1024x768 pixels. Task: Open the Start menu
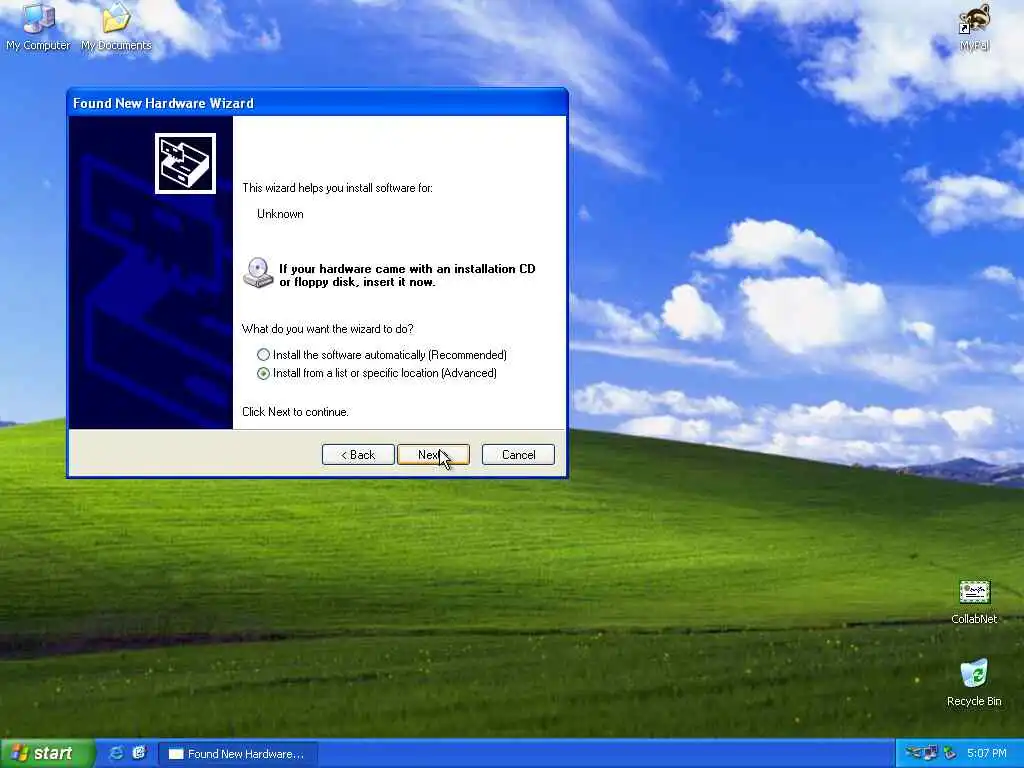(x=47, y=754)
